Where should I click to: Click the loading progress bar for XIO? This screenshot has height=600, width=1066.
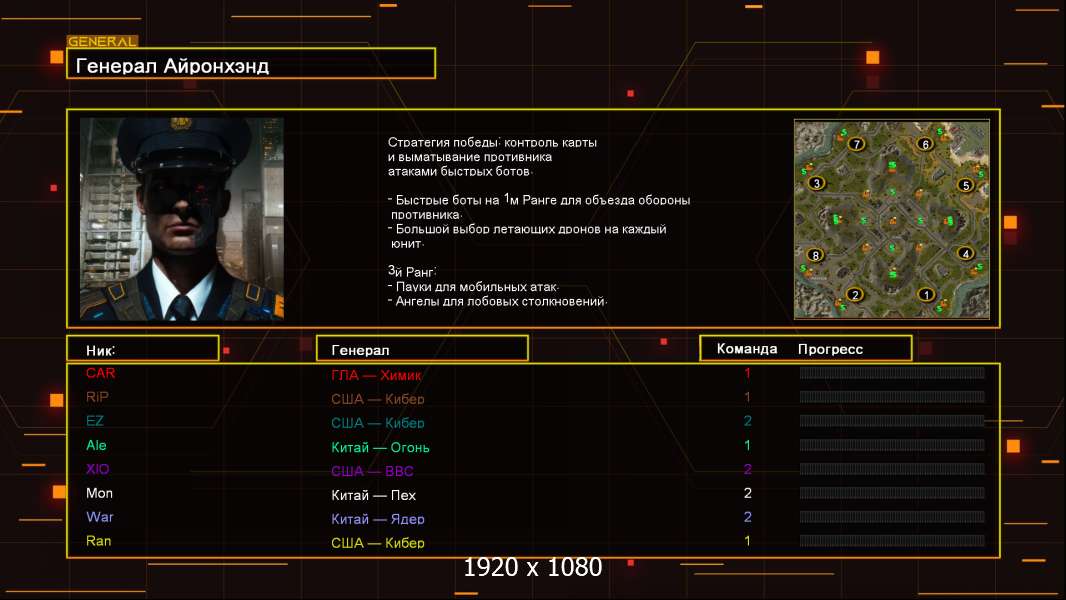pos(892,469)
